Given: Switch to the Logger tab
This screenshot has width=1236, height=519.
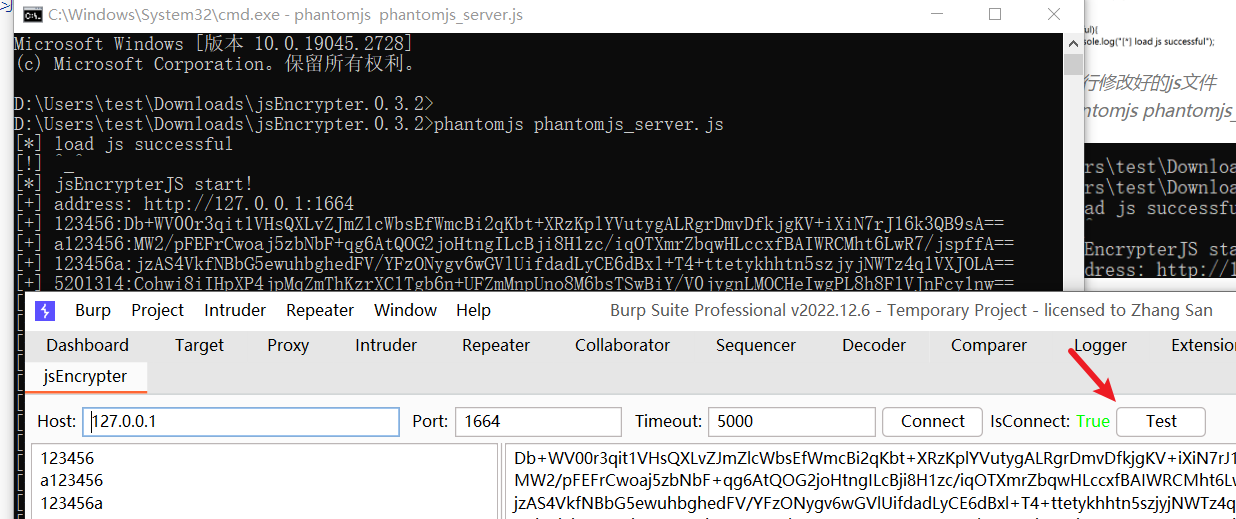Looking at the screenshot, I should pos(1100,345).
